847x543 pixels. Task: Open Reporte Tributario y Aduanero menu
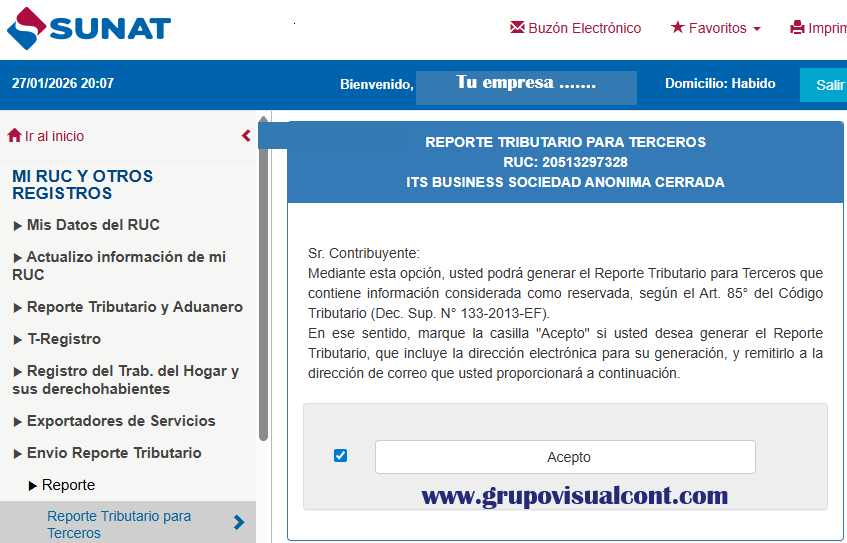pyautogui.click(x=135, y=307)
